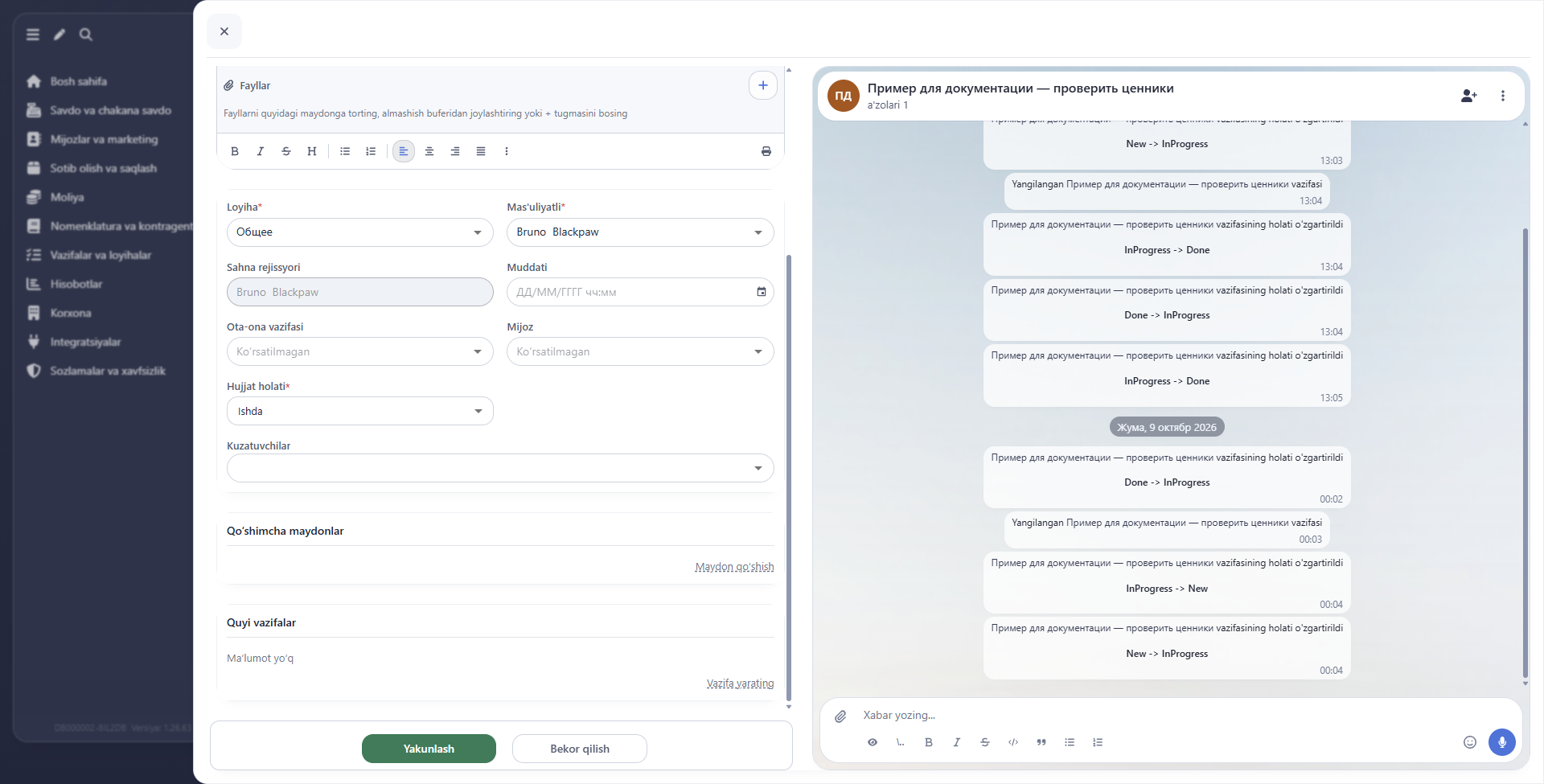Toggle left alignment in editor toolbar
This screenshot has height=784, width=1544.
click(x=404, y=151)
